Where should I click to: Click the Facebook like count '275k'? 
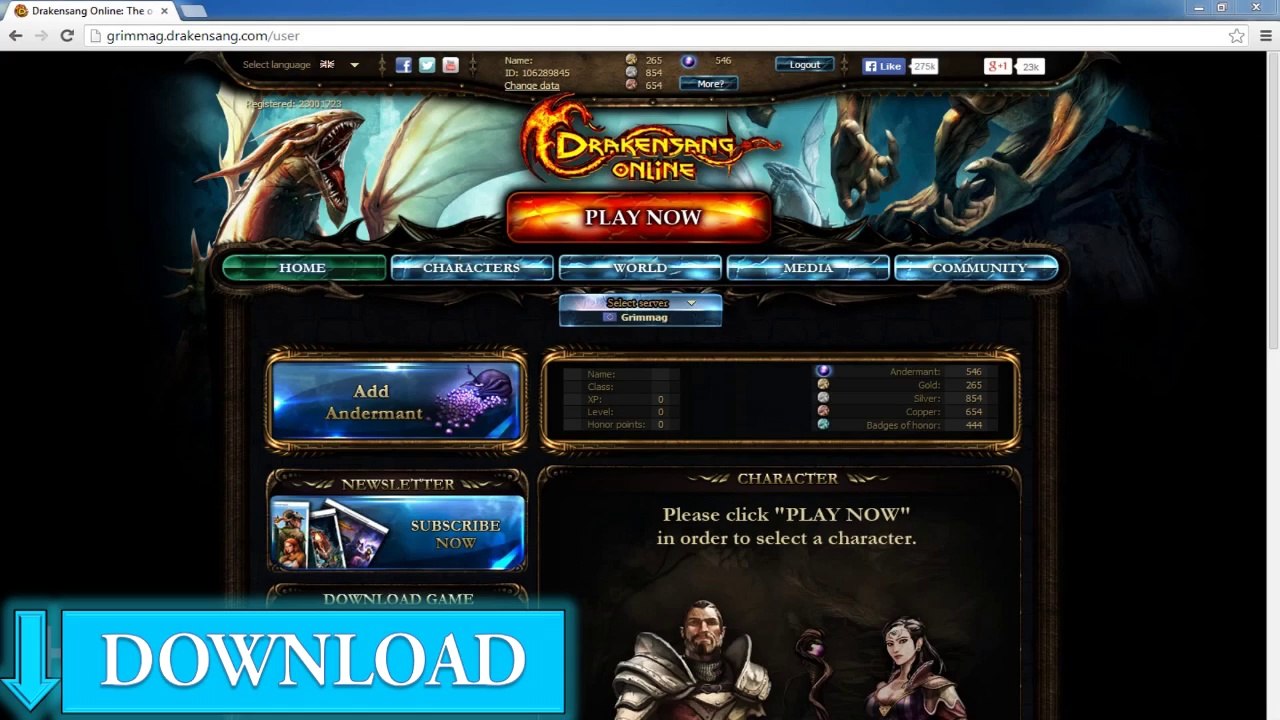[924, 66]
